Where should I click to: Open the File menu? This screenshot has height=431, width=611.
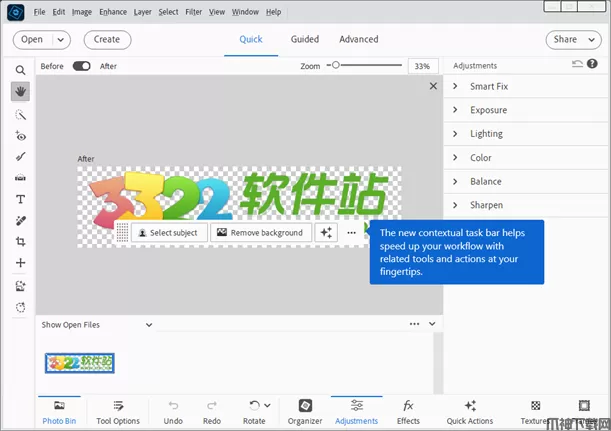tap(39, 12)
